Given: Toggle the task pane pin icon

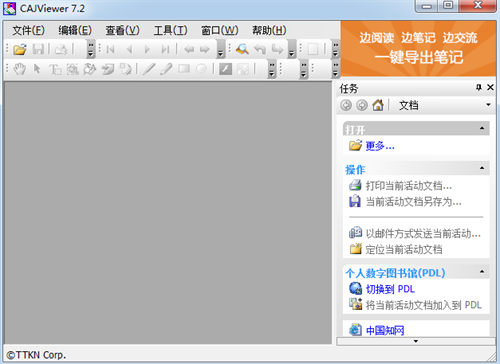Looking at the screenshot, I should [x=479, y=87].
